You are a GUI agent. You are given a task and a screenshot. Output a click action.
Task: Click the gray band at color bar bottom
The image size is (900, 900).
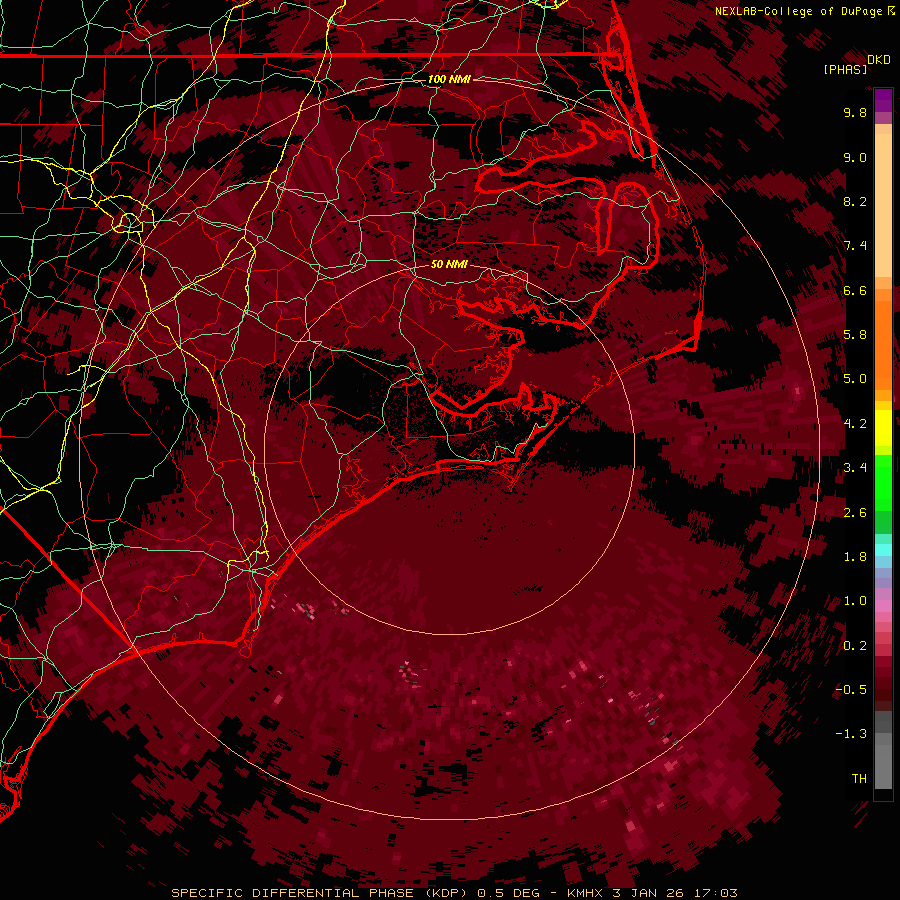(883, 751)
